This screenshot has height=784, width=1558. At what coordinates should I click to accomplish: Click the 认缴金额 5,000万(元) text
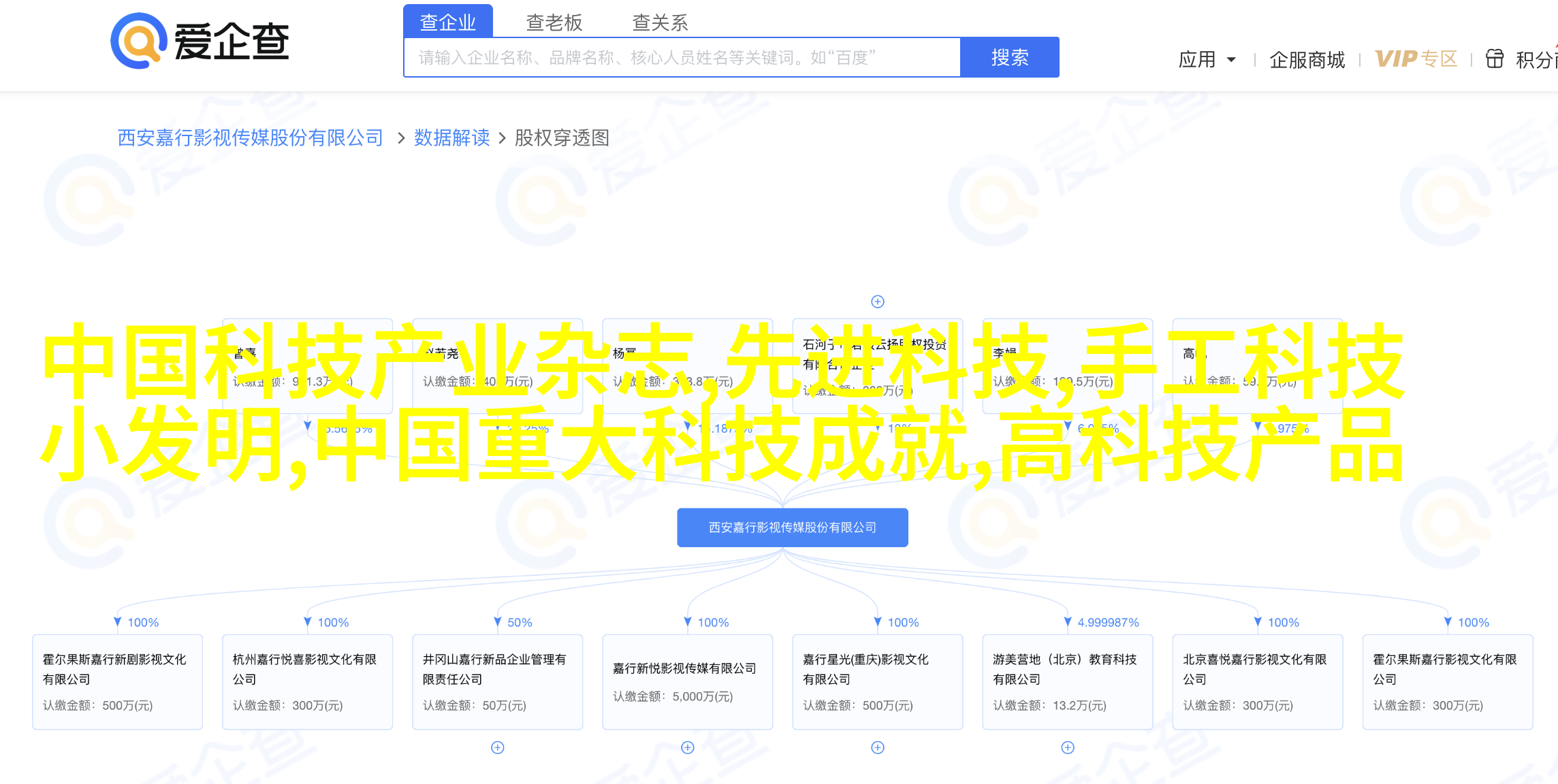coord(673,696)
